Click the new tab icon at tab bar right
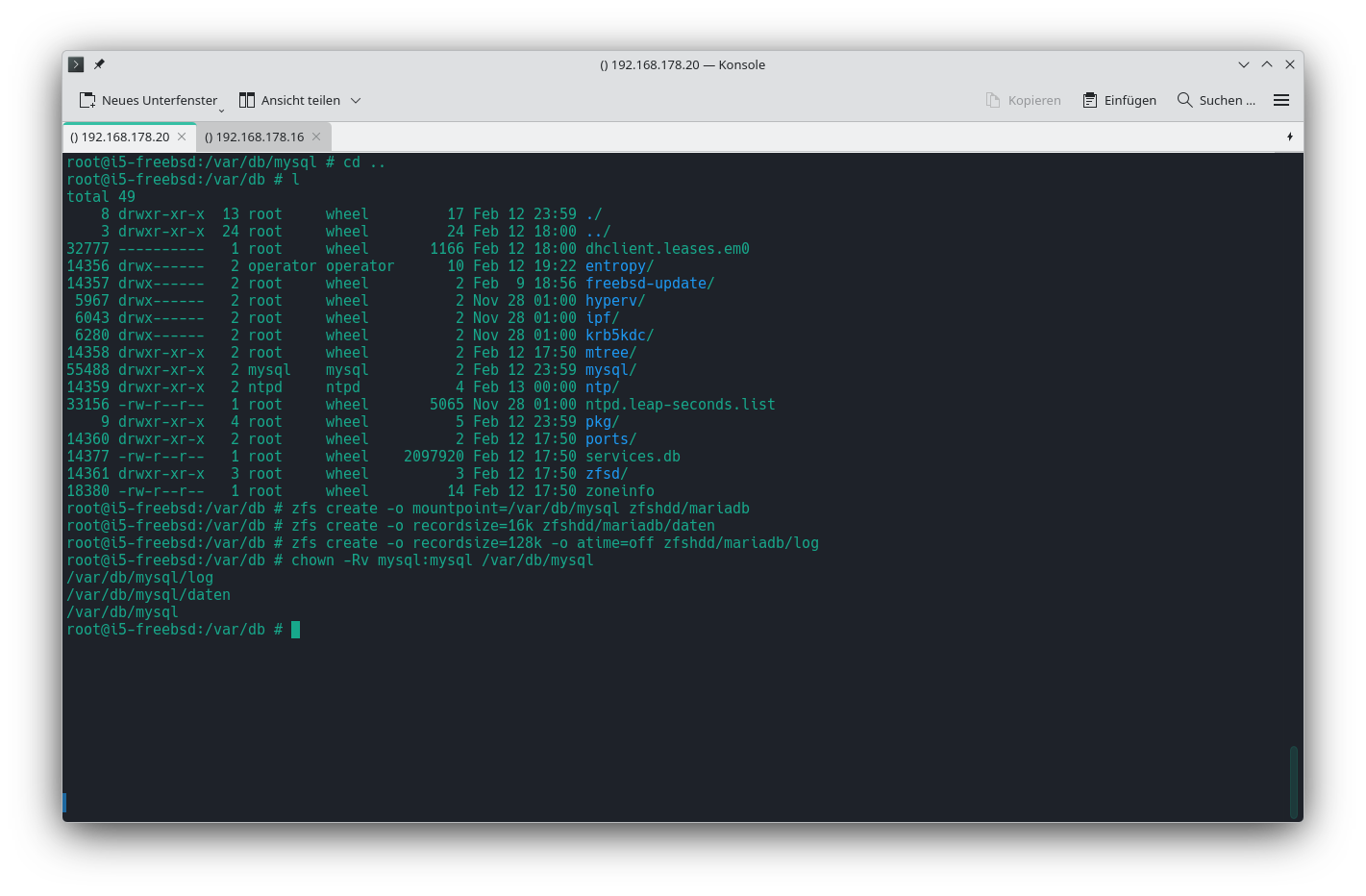Screen dimensions: 1366x896 click(1289, 137)
